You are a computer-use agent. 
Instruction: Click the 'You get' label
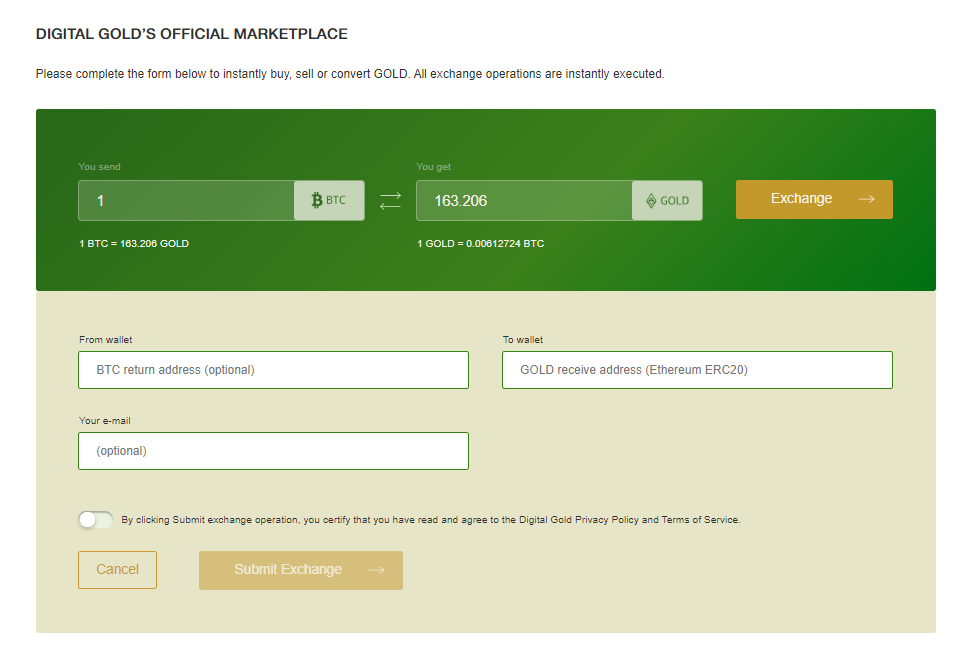point(434,166)
